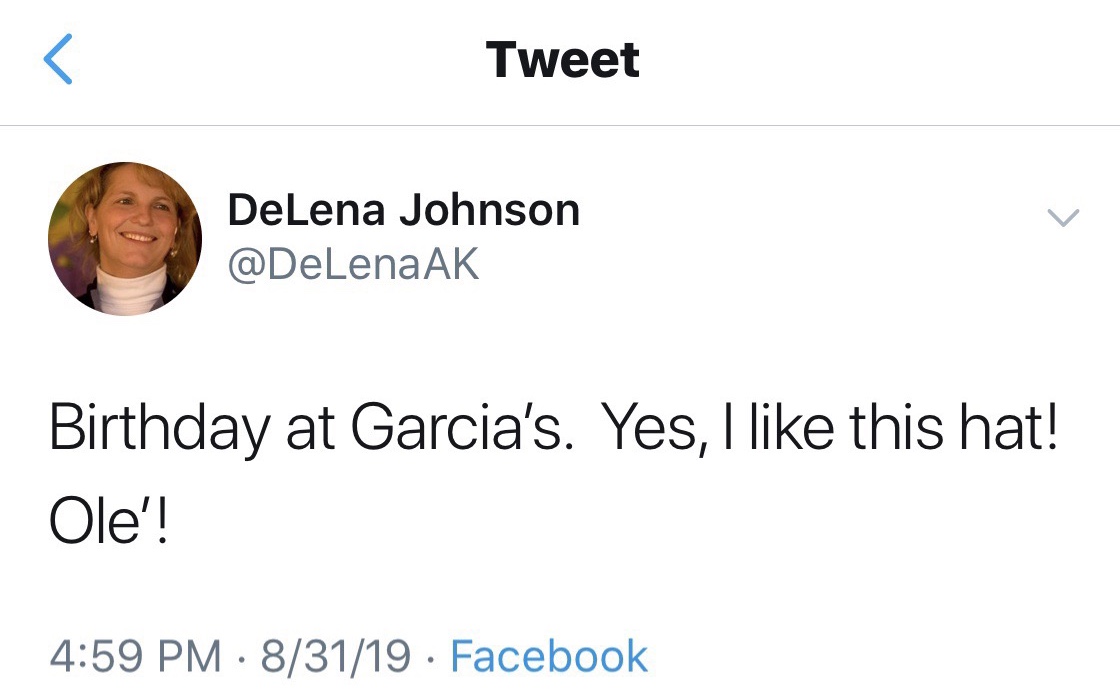Open the Facebook source link
Screen dimensions: 1120x699
point(549,656)
